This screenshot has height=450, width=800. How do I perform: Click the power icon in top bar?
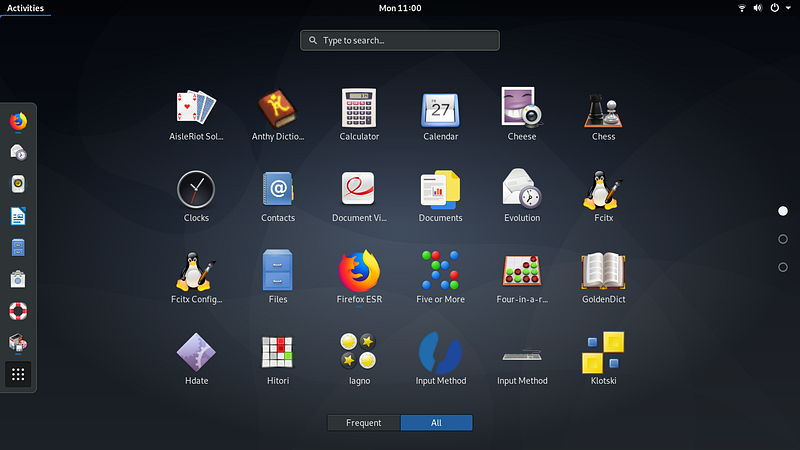pyautogui.click(x=774, y=8)
